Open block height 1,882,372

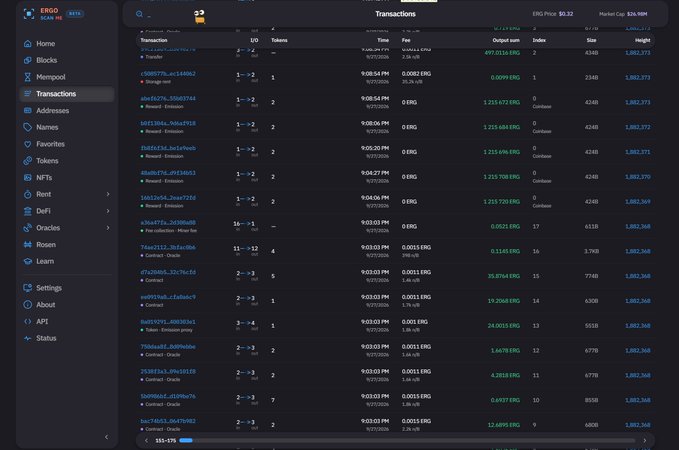pyautogui.click(x=637, y=127)
